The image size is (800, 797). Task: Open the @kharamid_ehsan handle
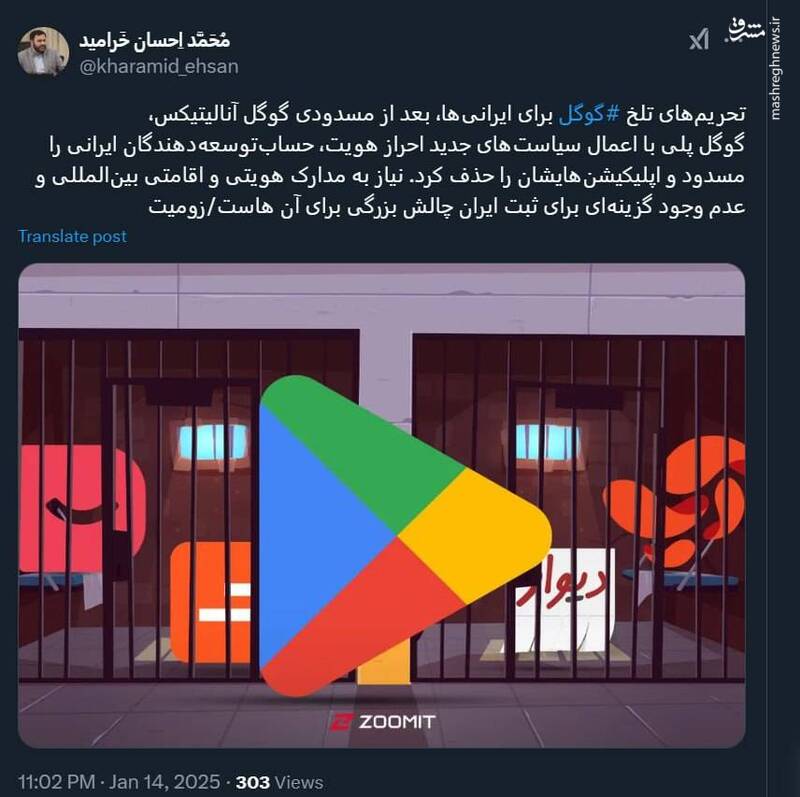159,67
